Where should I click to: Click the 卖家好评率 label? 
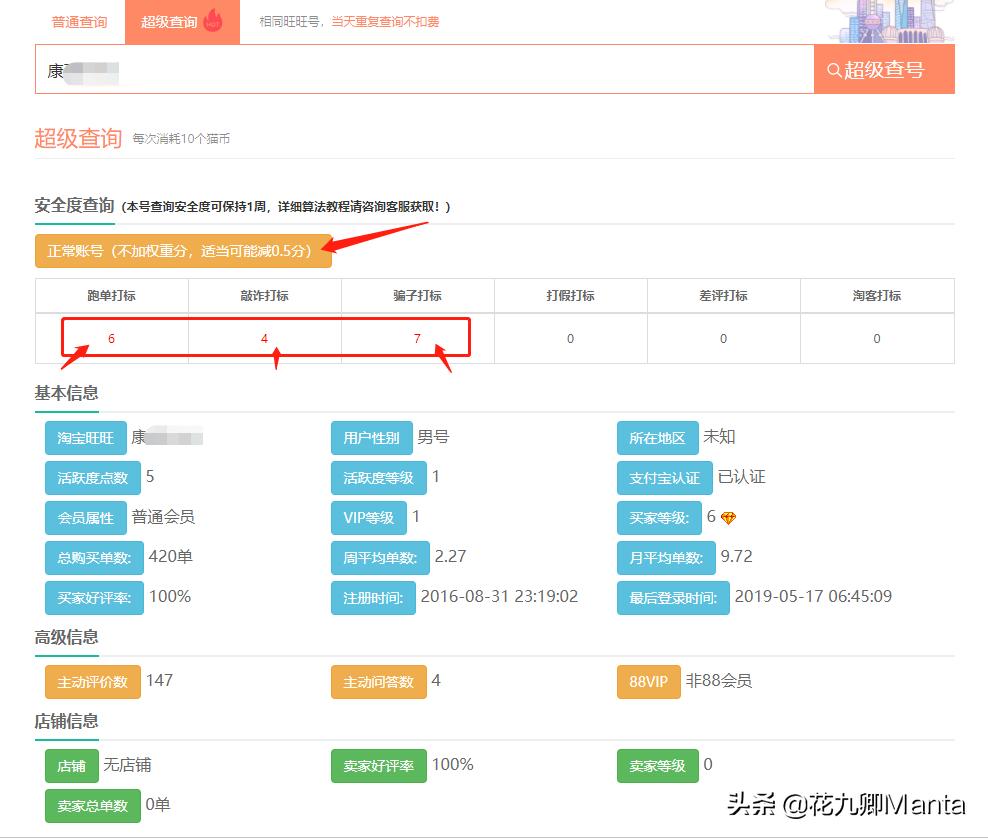[379, 766]
